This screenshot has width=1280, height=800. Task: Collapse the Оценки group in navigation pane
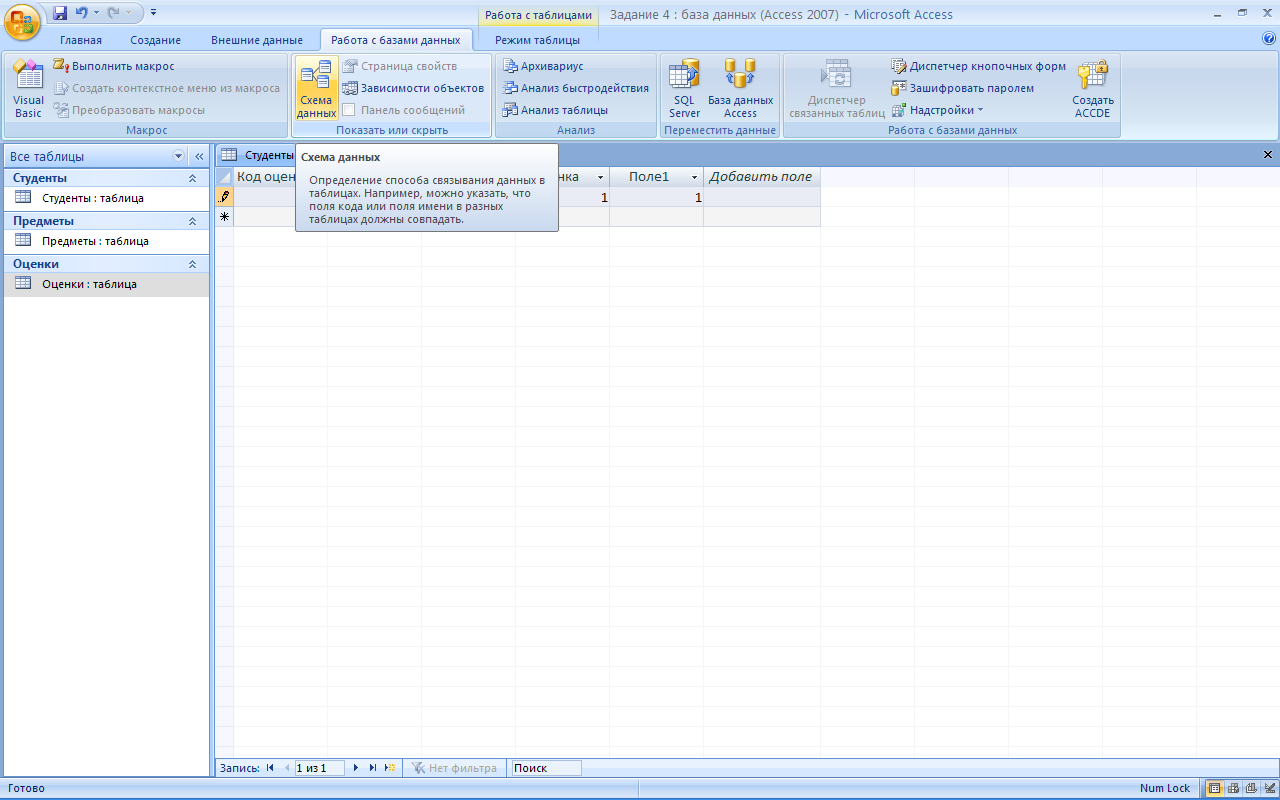(192, 264)
